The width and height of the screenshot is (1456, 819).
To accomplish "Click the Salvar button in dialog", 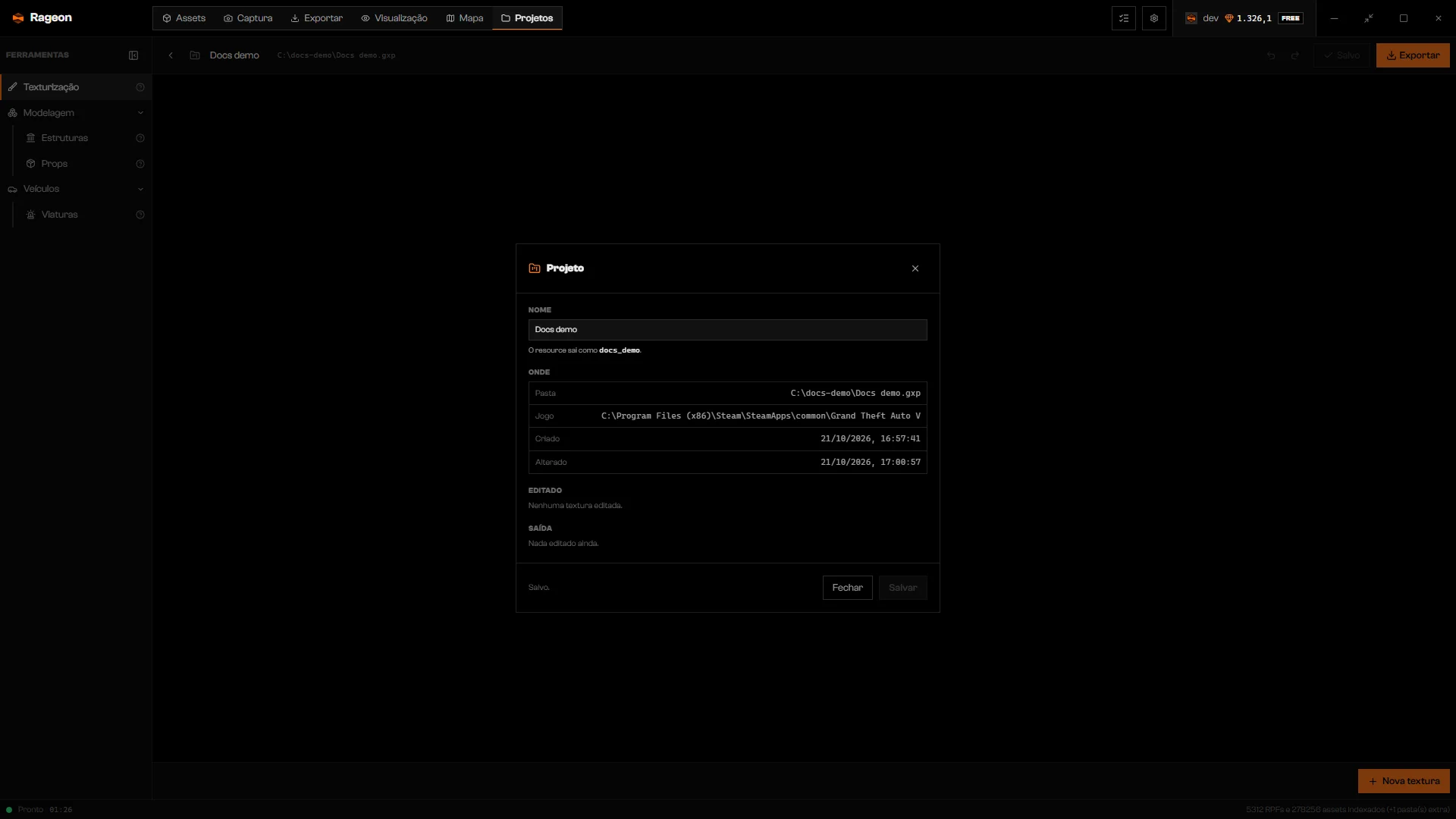I will coord(903,588).
